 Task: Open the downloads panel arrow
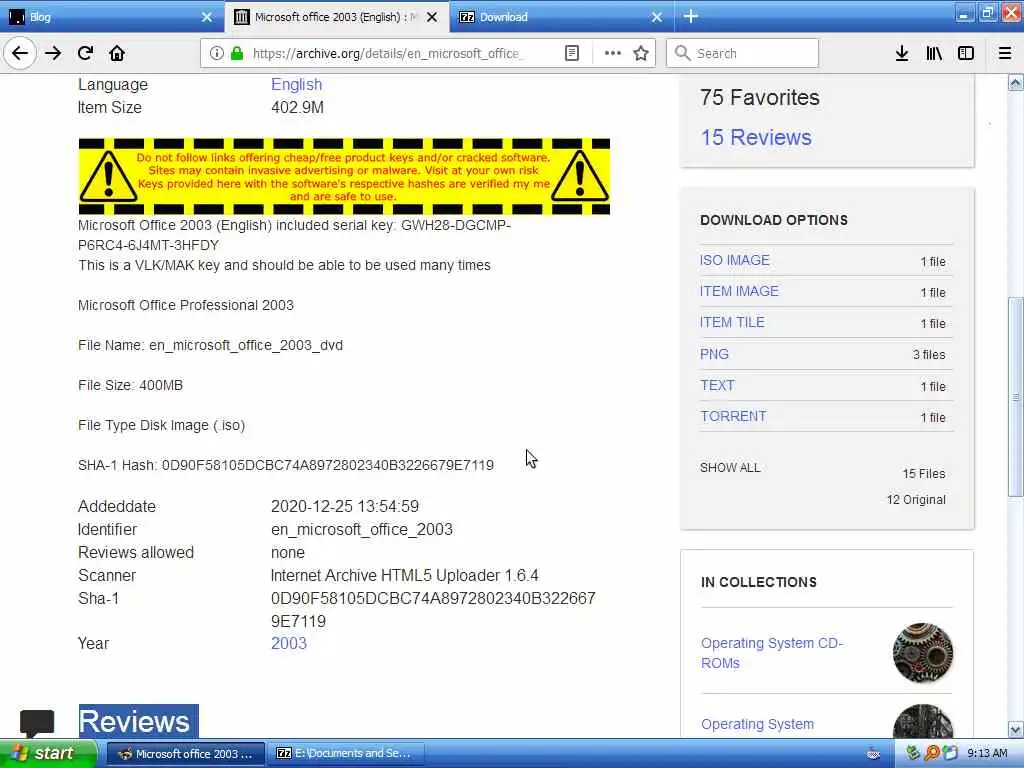coord(902,53)
